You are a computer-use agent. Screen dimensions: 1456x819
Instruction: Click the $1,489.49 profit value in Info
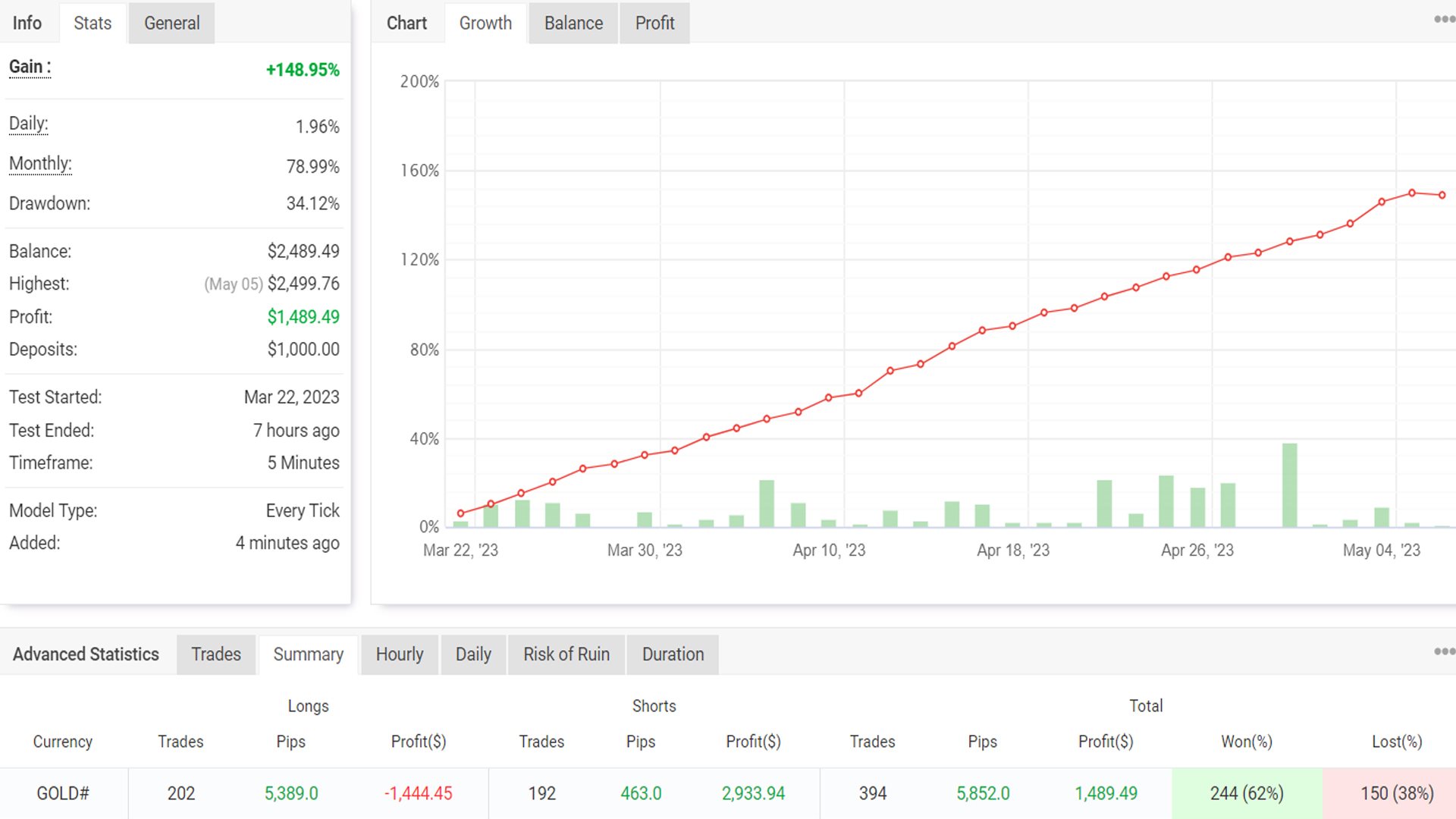[303, 317]
